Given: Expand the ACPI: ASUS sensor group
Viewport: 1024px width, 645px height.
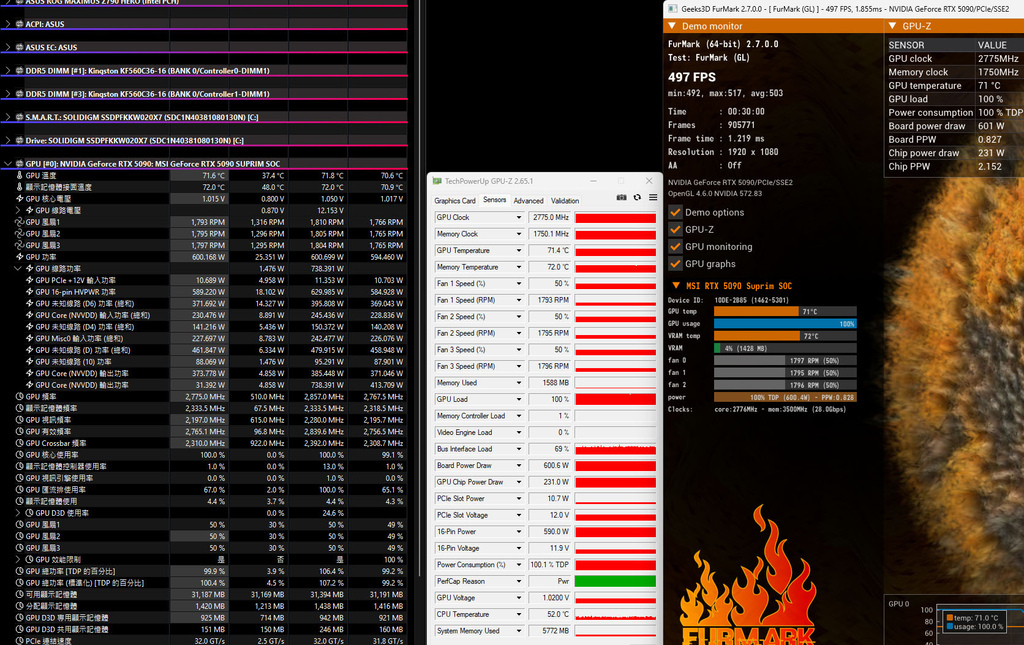Looking at the screenshot, I should (8, 24).
